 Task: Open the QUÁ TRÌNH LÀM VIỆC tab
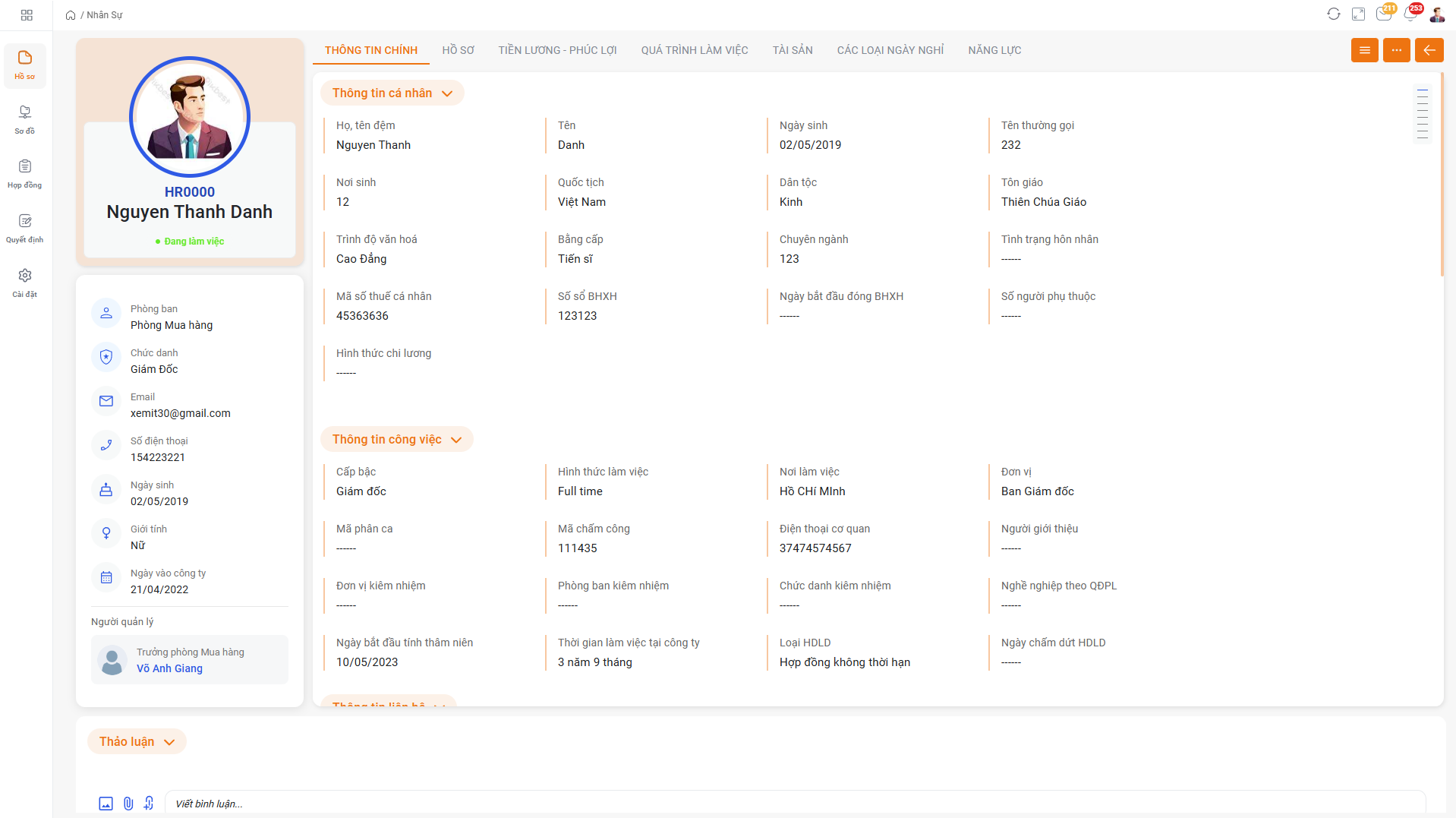[694, 50]
